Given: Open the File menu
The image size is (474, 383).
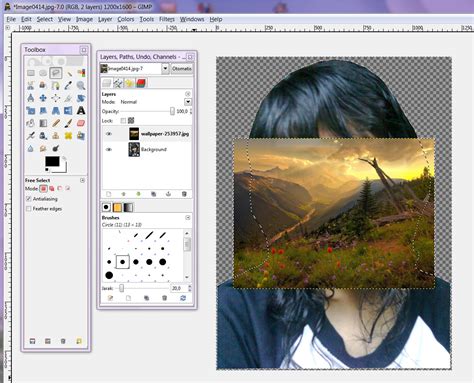Looking at the screenshot, I should point(11,19).
